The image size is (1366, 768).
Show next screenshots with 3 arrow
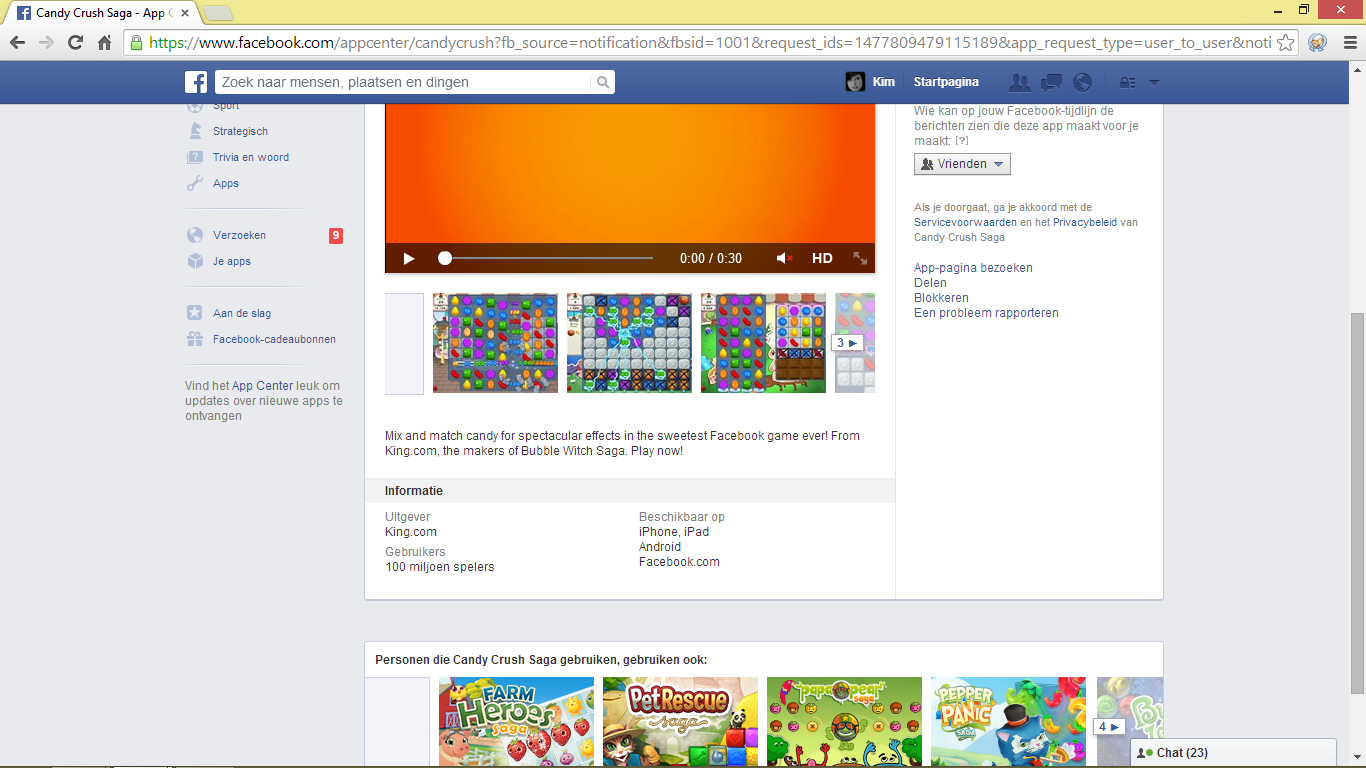click(847, 343)
